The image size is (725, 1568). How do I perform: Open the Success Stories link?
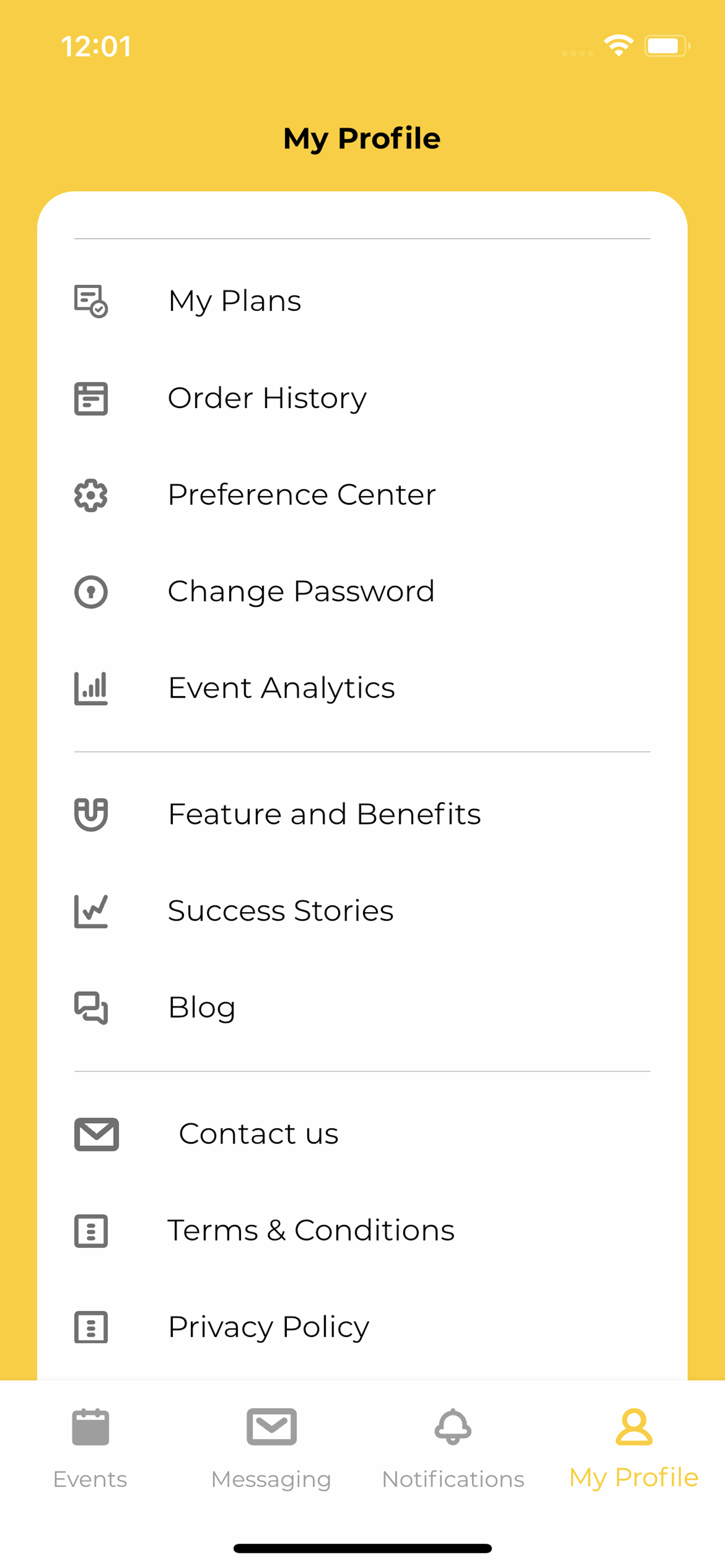tap(281, 911)
